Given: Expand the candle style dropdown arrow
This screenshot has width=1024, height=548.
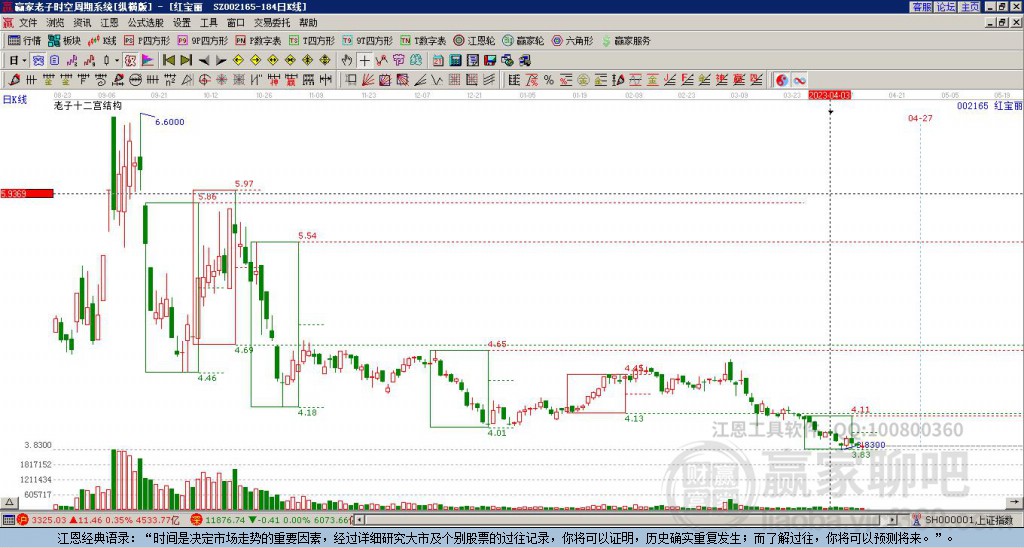Looking at the screenshot, I should [x=117, y=60].
